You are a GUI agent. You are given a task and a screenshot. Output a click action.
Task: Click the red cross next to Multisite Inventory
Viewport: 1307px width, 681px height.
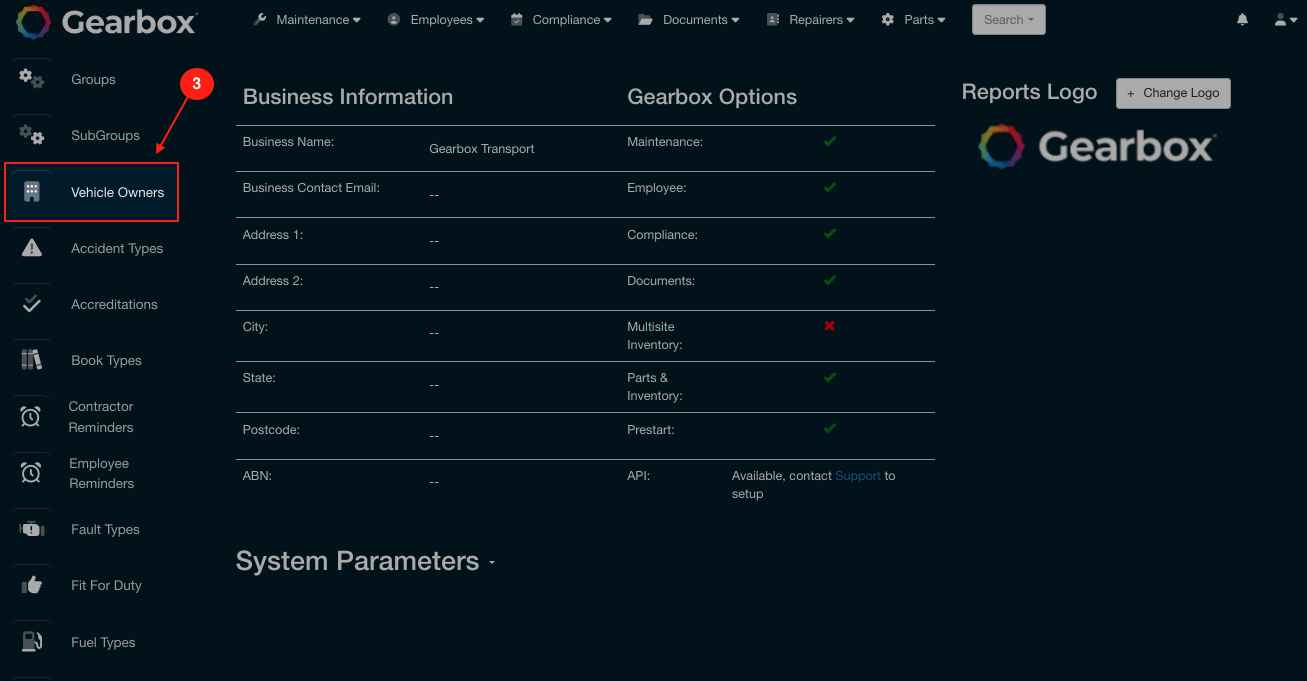click(830, 326)
